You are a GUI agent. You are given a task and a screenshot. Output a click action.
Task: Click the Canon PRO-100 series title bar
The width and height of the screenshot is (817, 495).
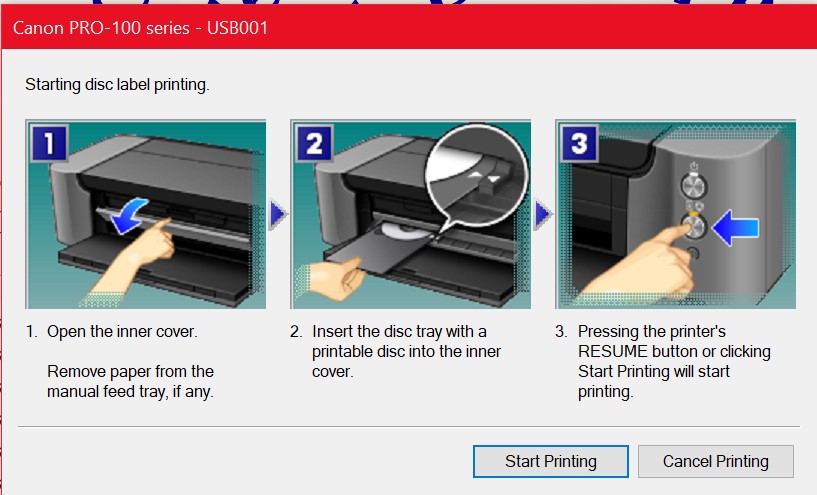(408, 28)
